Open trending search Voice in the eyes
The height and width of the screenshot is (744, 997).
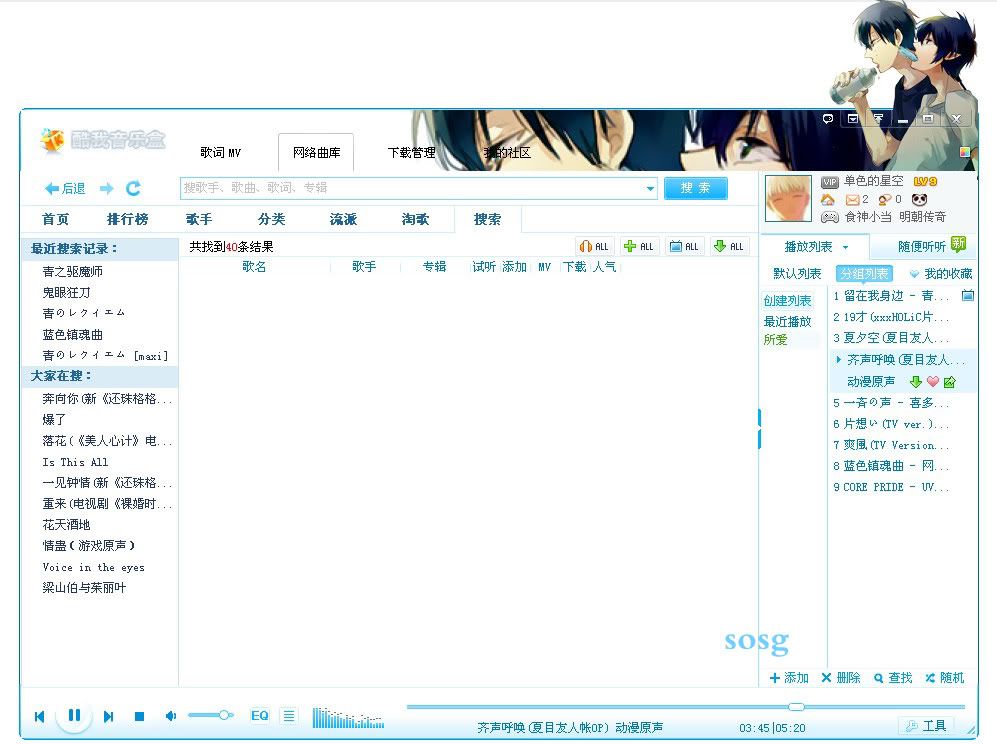pyautogui.click(x=93, y=567)
